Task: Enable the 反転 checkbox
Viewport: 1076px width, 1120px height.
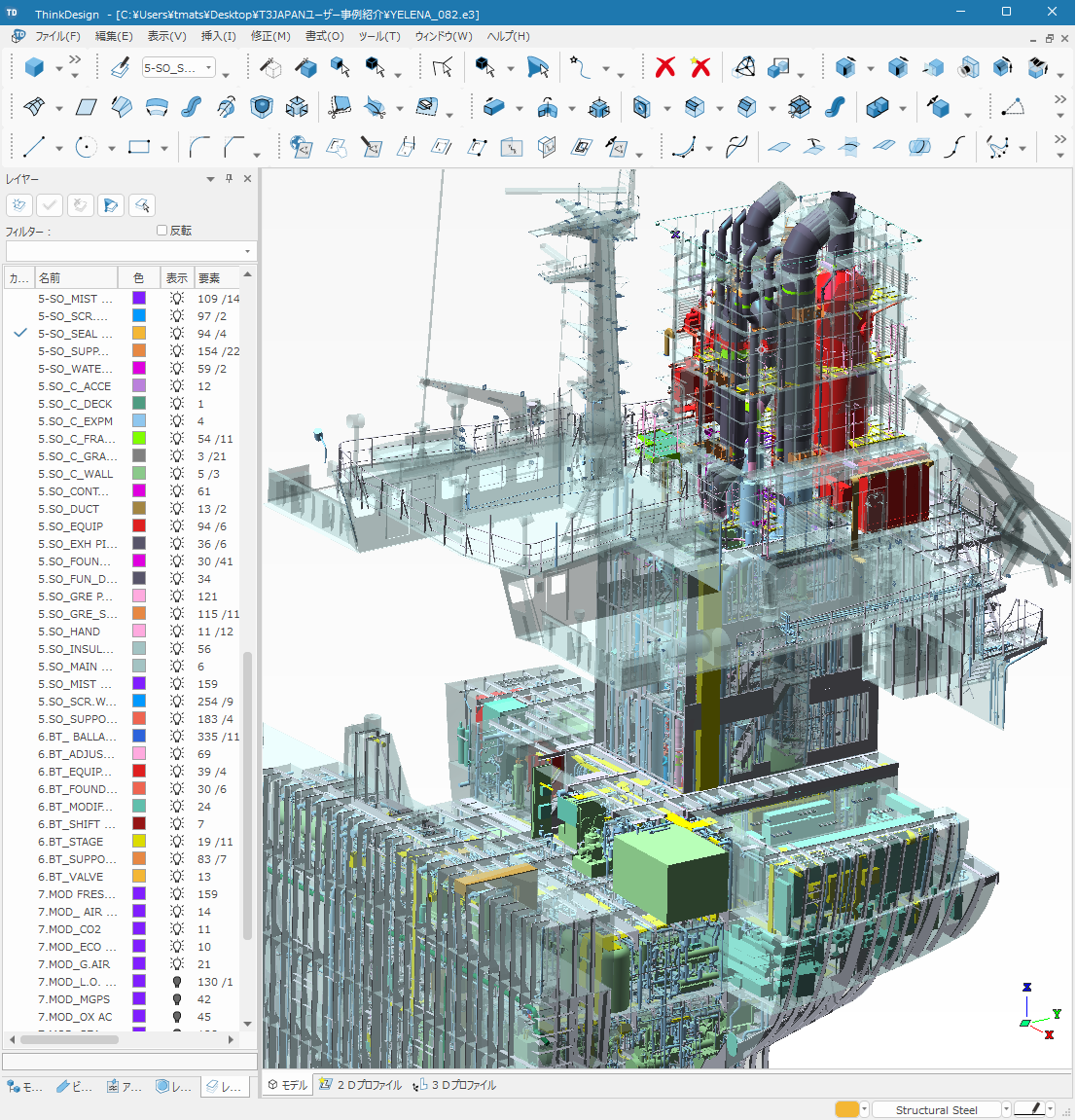Action: (162, 231)
